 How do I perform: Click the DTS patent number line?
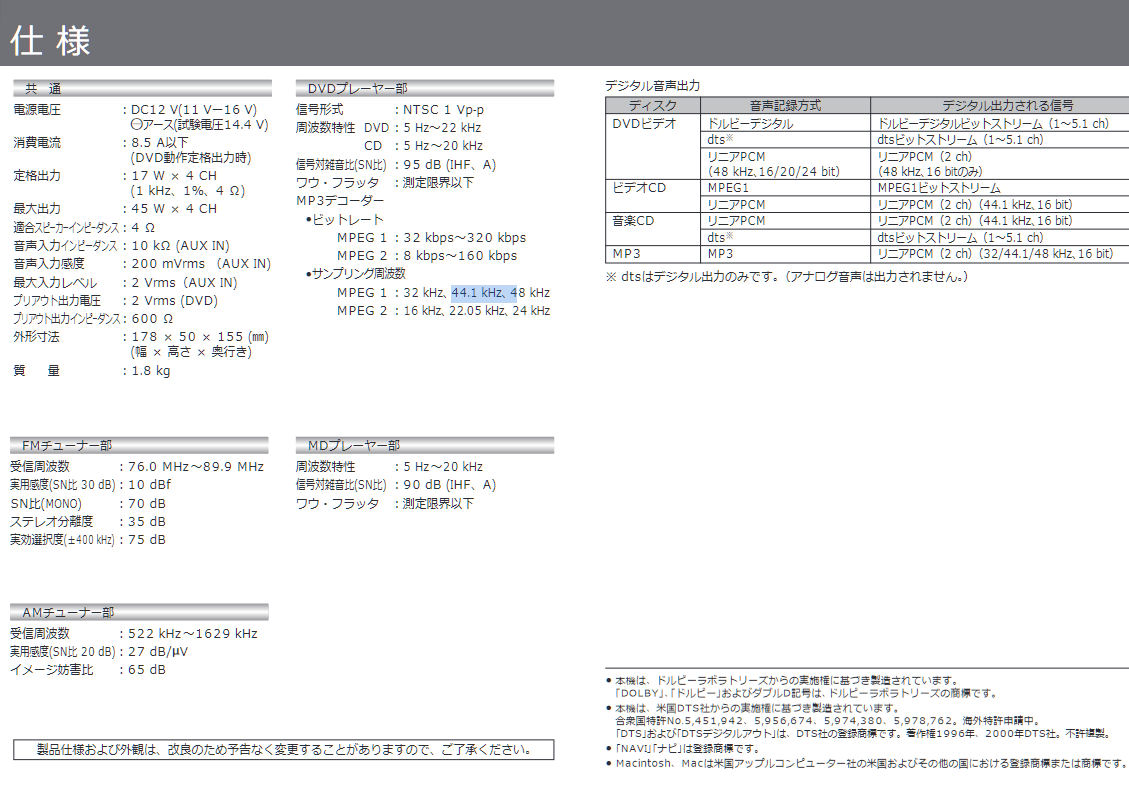[x=828, y=720]
